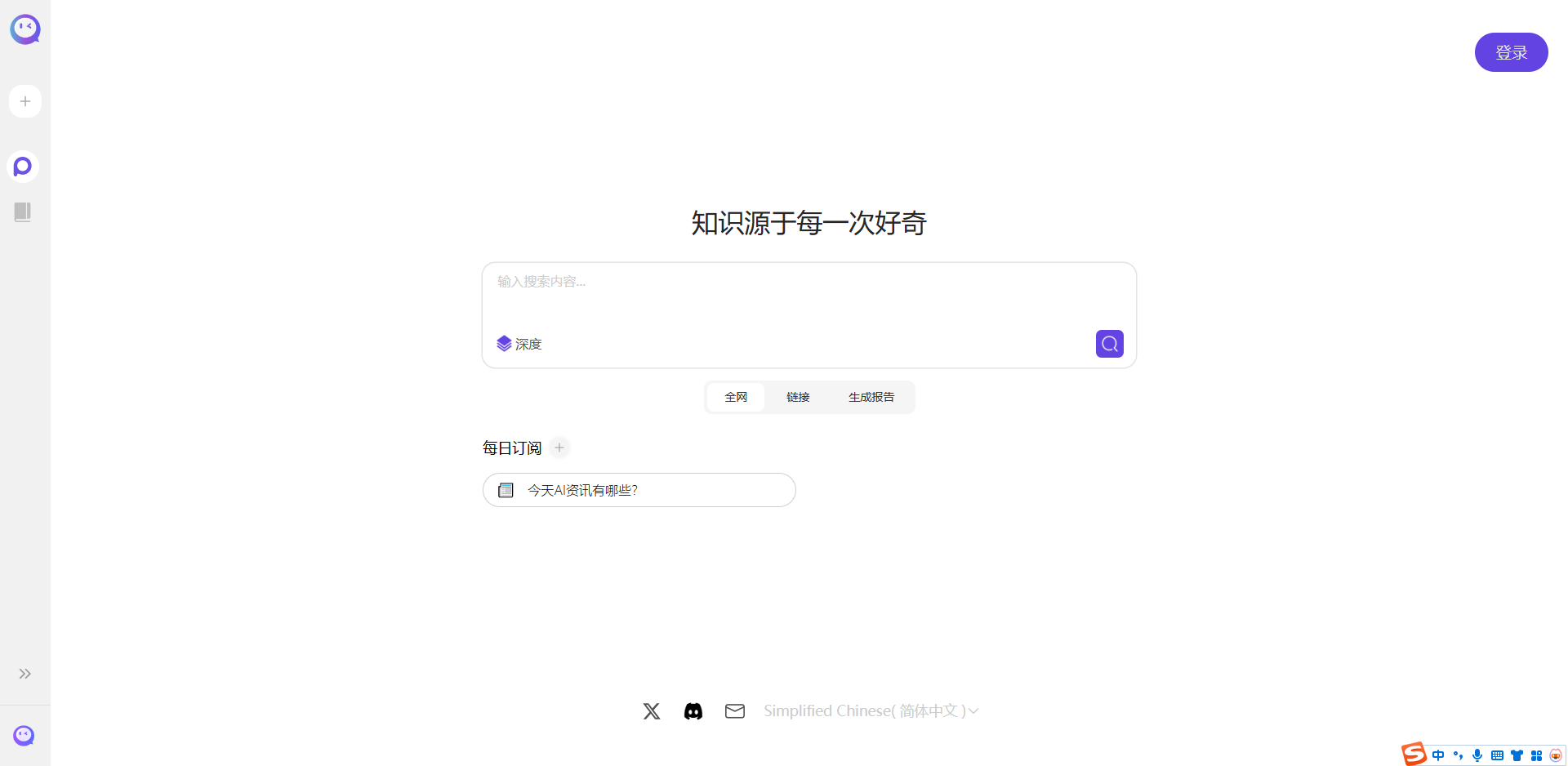
Task: Expand the Simplified Chinese language dropdown
Action: [871, 711]
